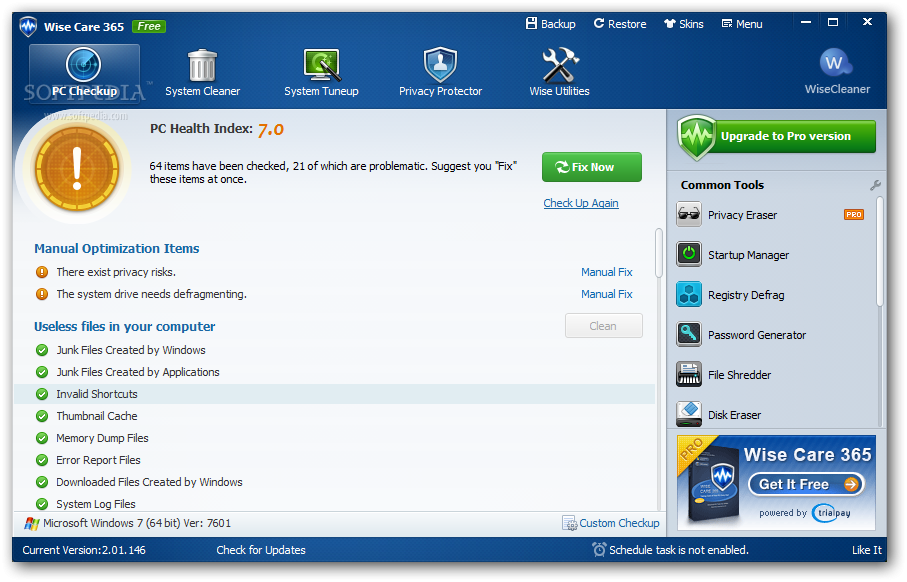The width and height of the screenshot is (907, 582).
Task: Click Like It in the status bar
Action: point(867,550)
